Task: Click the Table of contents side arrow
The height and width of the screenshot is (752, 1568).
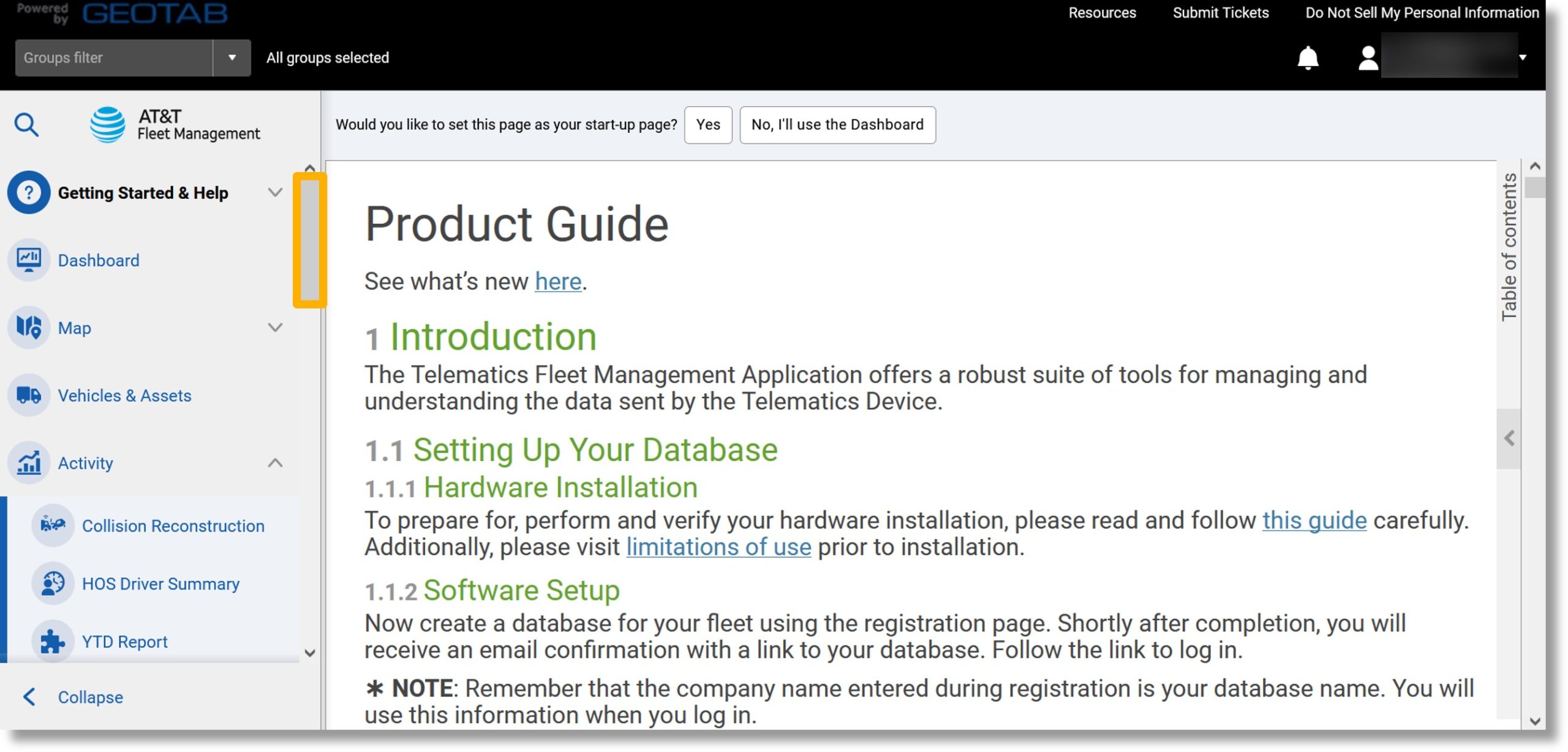Action: (x=1509, y=438)
